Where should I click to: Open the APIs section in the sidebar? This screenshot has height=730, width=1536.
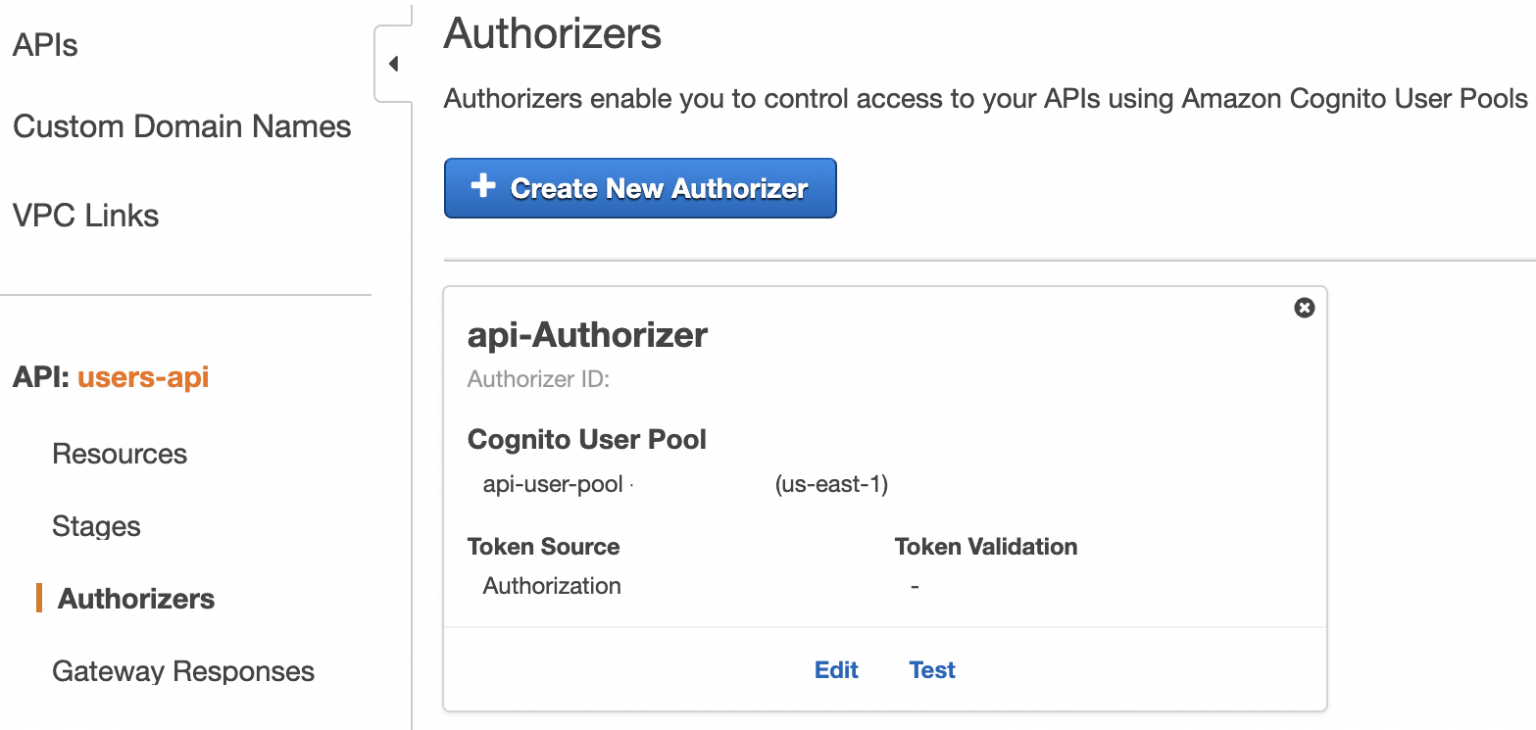(x=44, y=44)
